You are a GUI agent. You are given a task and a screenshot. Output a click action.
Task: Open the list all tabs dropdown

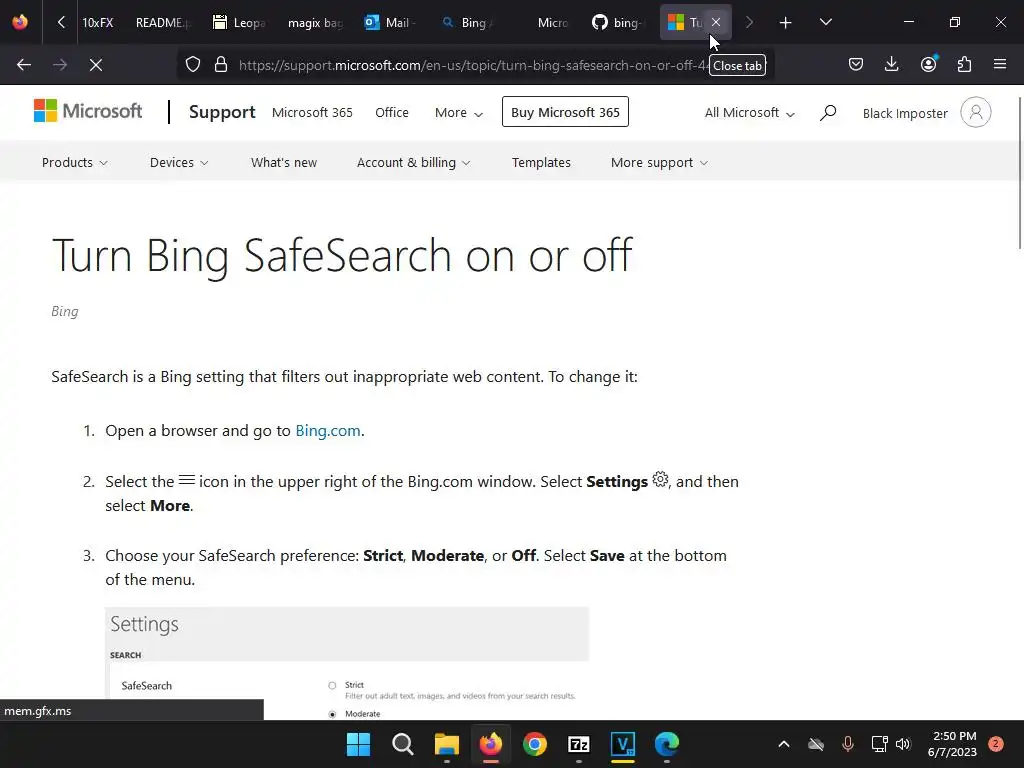click(x=825, y=22)
